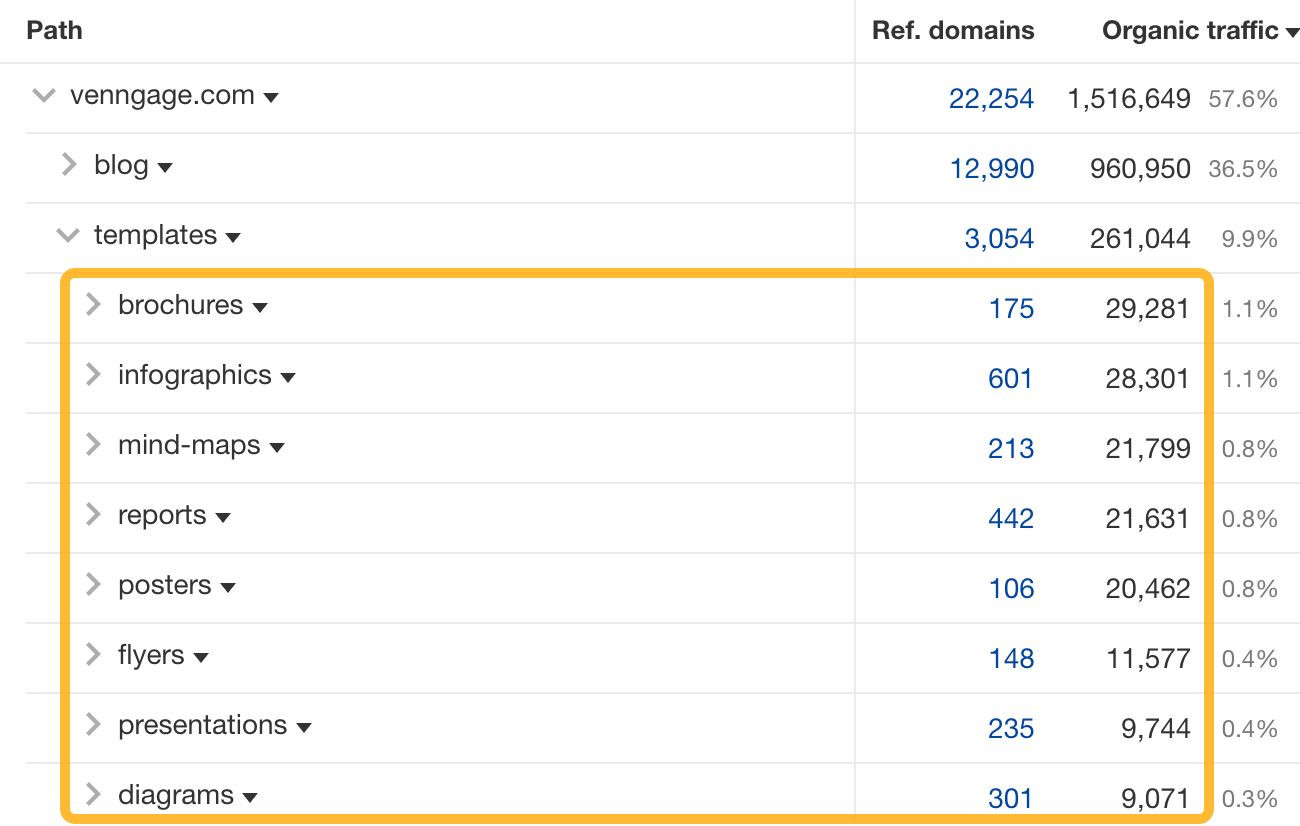
Task: Collapse the venngage.com root node
Action: click(43, 95)
